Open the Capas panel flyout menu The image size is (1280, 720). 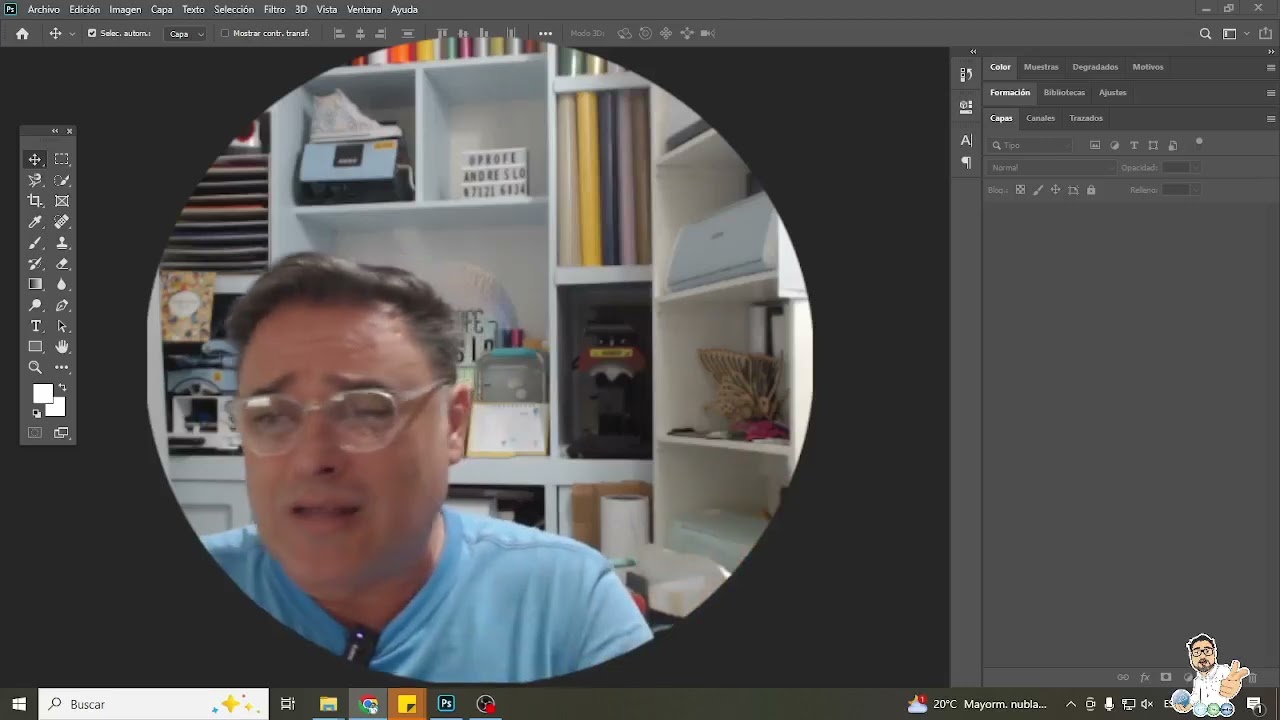coord(1271,118)
